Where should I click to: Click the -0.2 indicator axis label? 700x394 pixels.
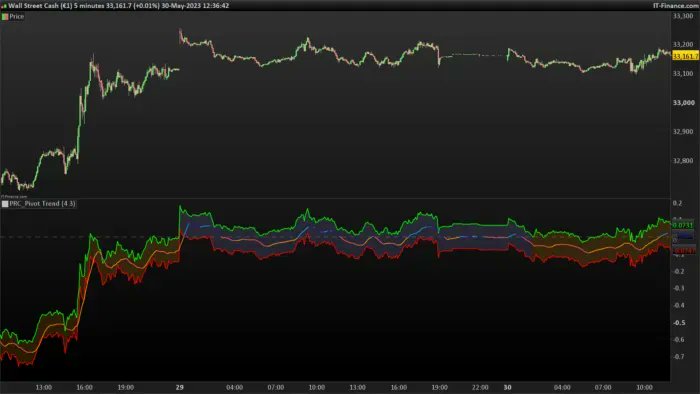(679, 271)
